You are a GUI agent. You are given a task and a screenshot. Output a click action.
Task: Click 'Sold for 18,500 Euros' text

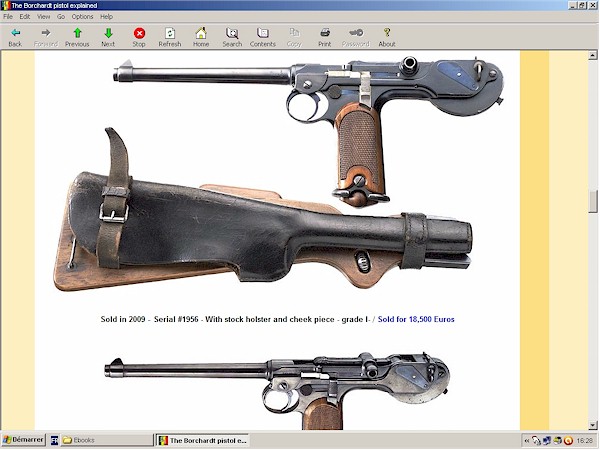416,319
